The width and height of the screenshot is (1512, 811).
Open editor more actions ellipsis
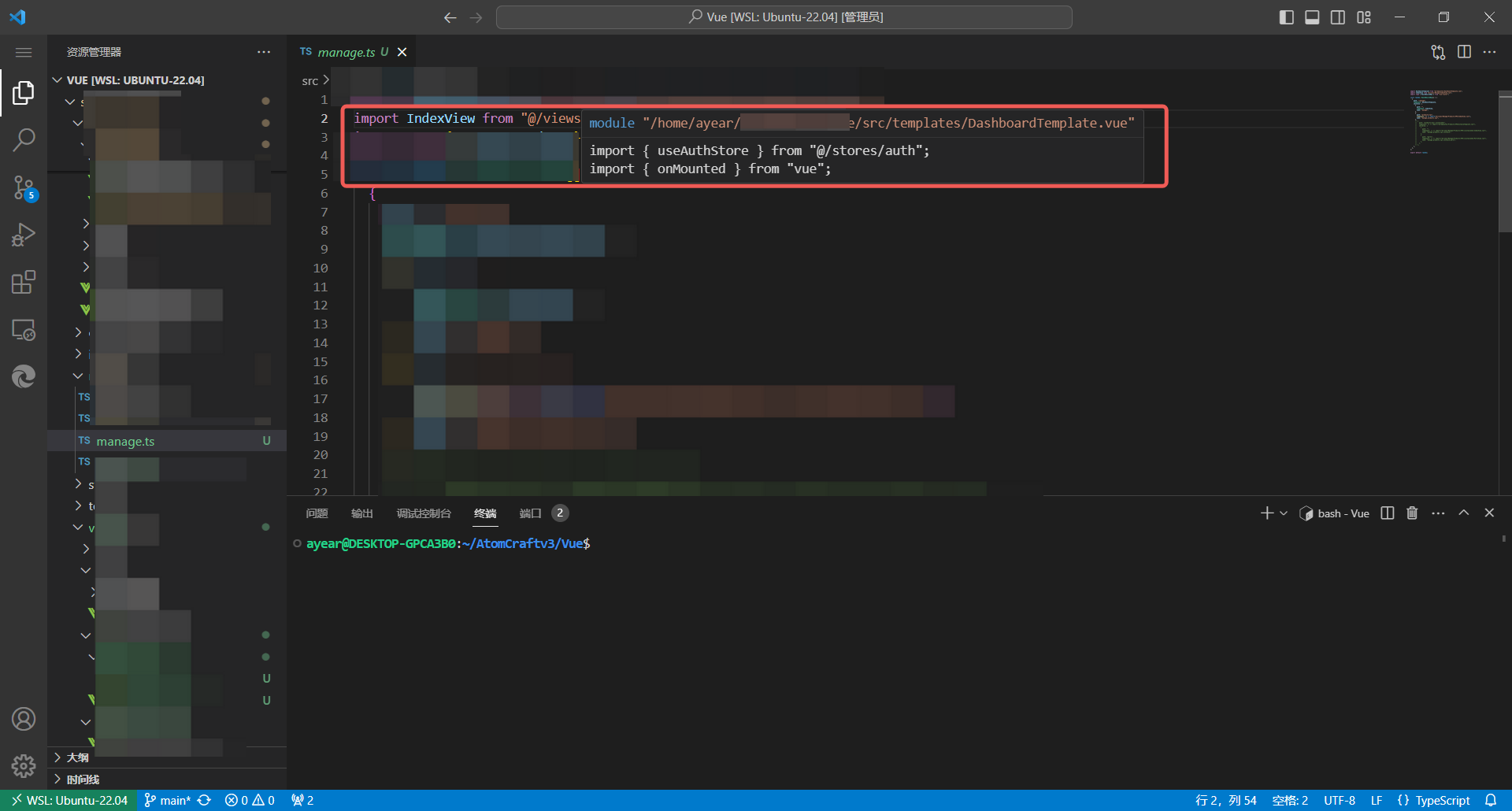[x=1489, y=52]
